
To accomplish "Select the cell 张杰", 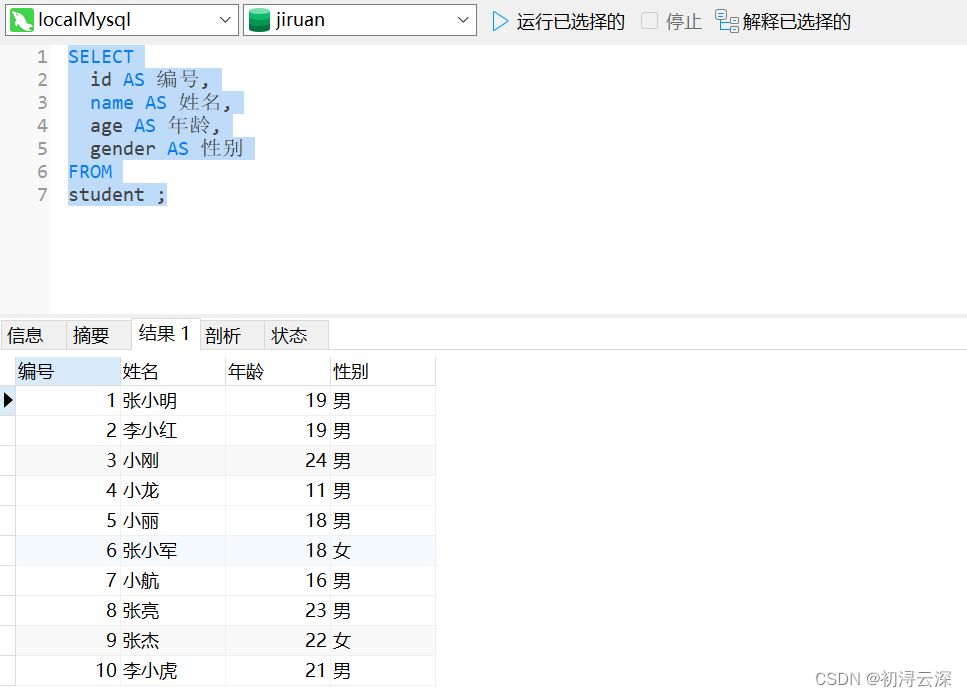I will tap(173, 641).
